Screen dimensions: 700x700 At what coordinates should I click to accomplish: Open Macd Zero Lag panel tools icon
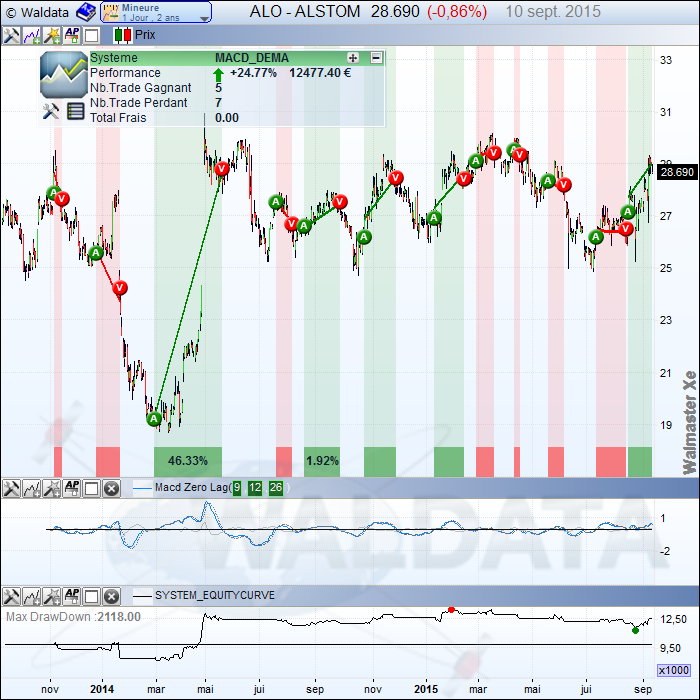[11, 488]
